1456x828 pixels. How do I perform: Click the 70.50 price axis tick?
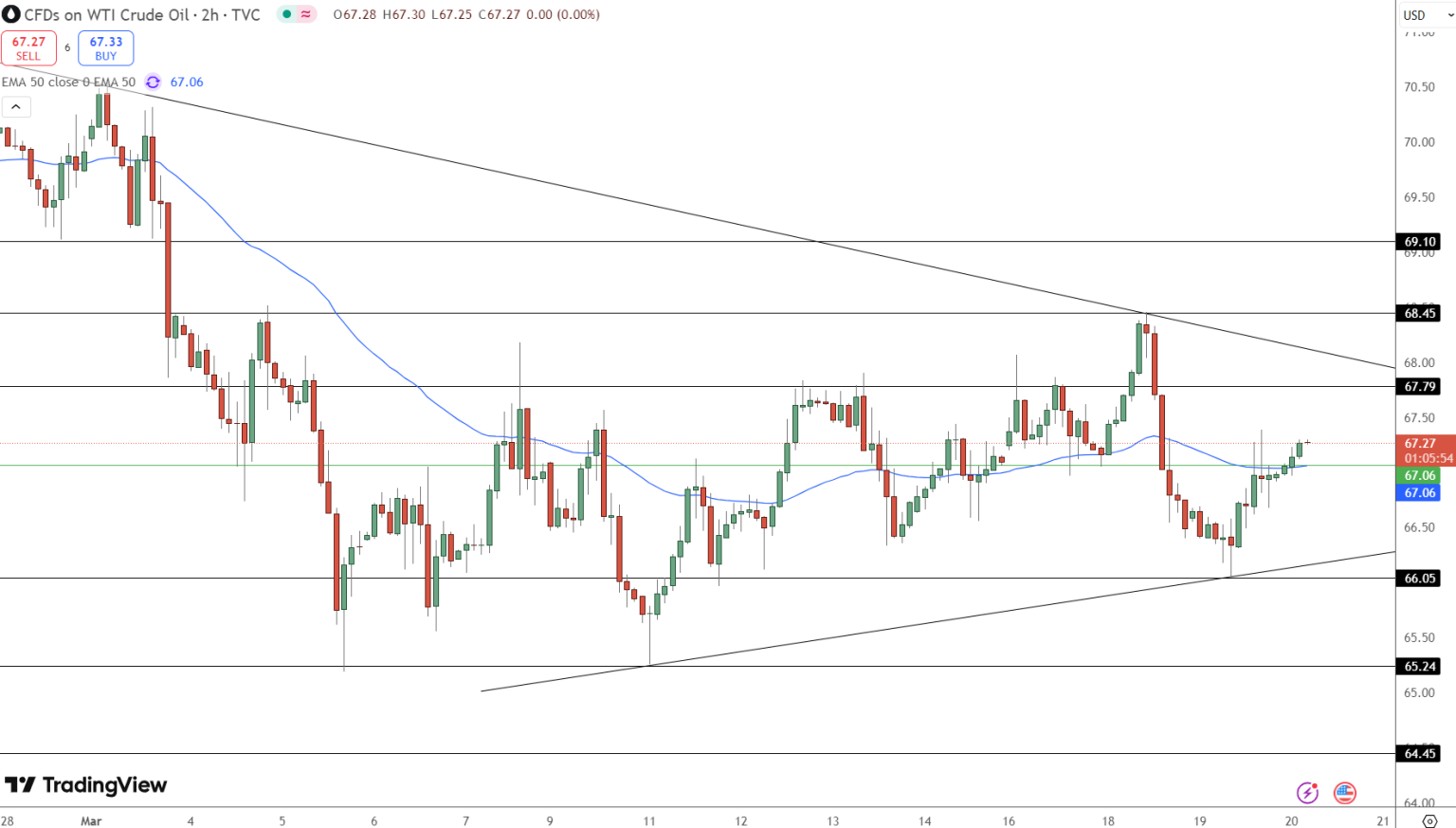coord(1419,87)
